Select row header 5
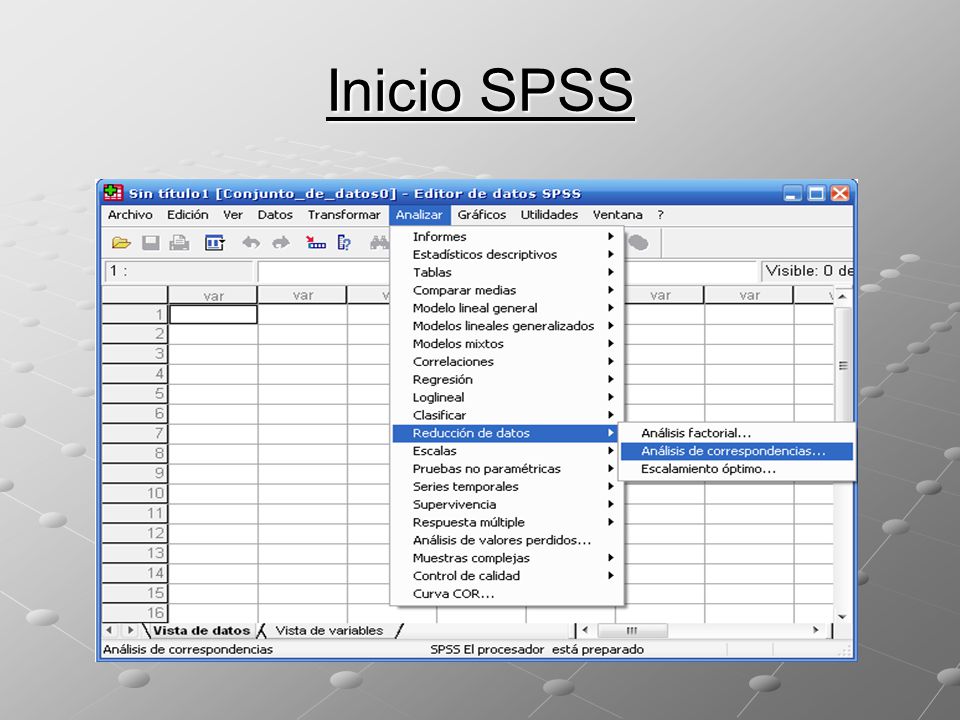The image size is (960, 720). click(135, 394)
